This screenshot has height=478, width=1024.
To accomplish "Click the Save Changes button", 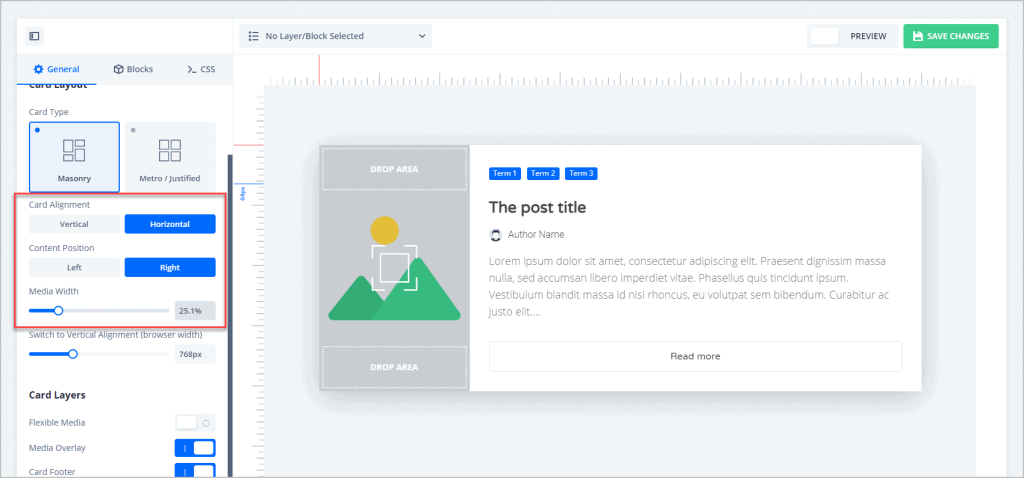I will coord(950,36).
